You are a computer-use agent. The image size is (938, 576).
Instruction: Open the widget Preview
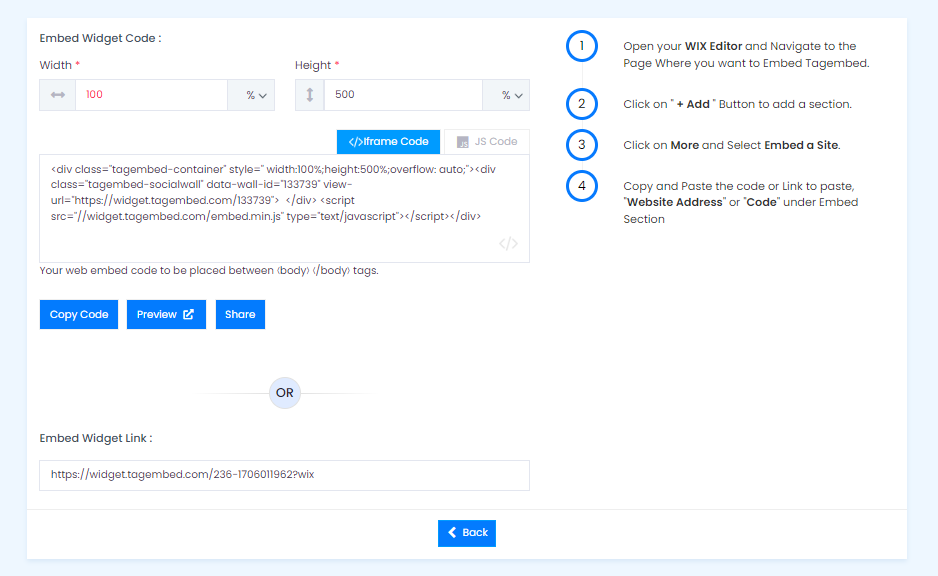166,315
